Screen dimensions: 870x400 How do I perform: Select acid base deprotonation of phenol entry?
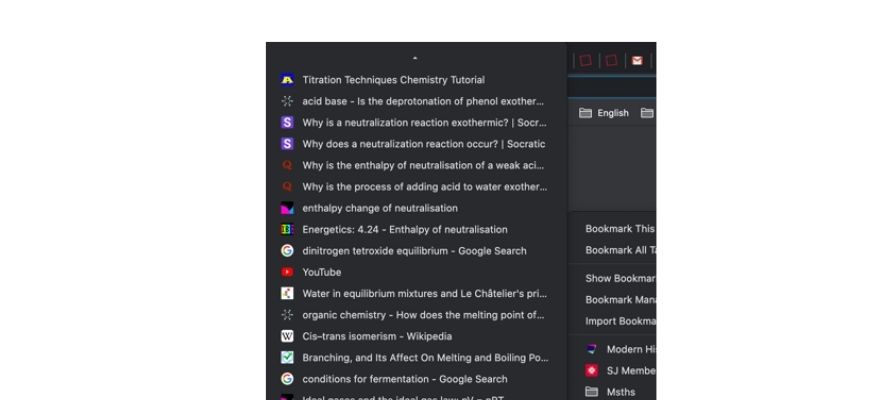pyautogui.click(x=416, y=101)
